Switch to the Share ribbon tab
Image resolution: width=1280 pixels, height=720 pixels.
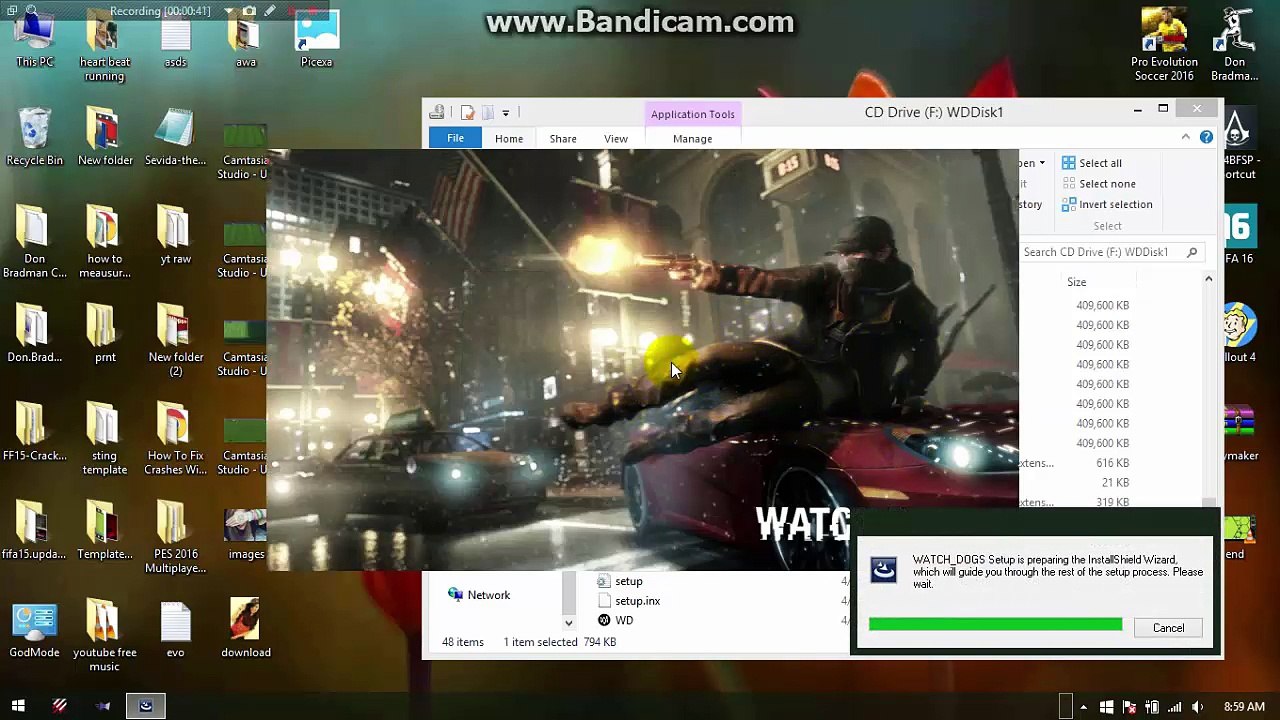[562, 139]
